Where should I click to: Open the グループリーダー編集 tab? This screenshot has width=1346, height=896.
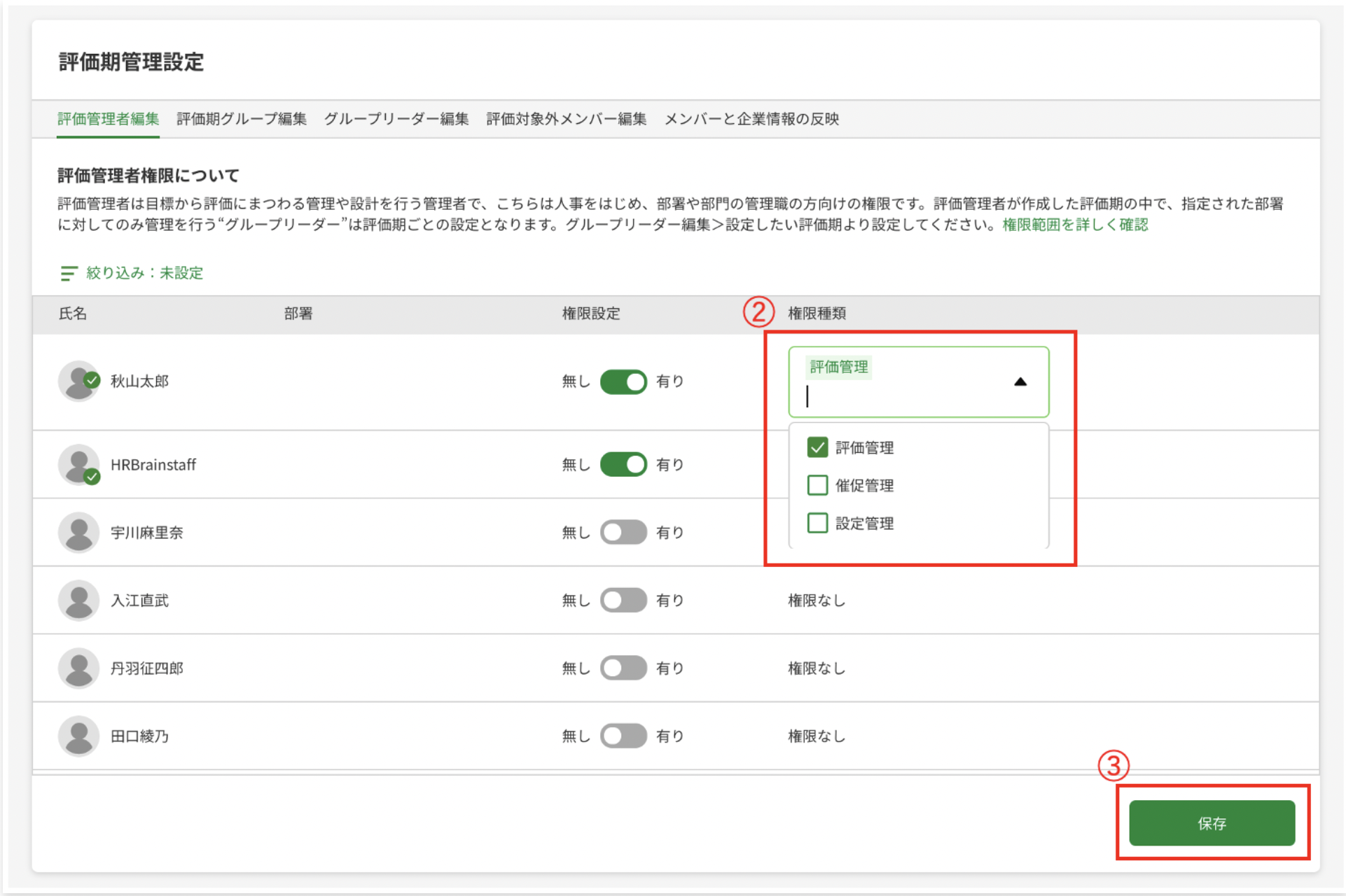point(396,119)
